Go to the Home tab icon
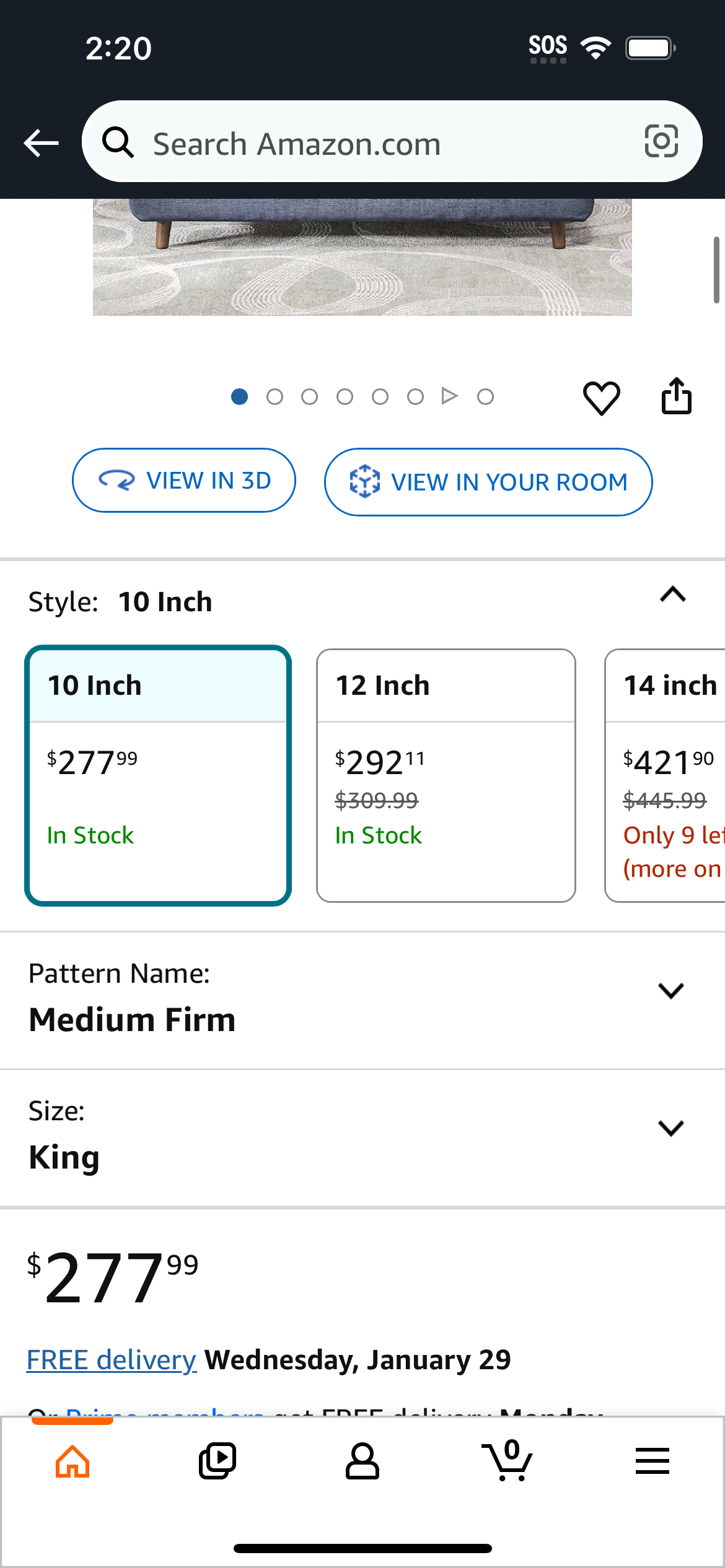 pyautogui.click(x=72, y=1461)
